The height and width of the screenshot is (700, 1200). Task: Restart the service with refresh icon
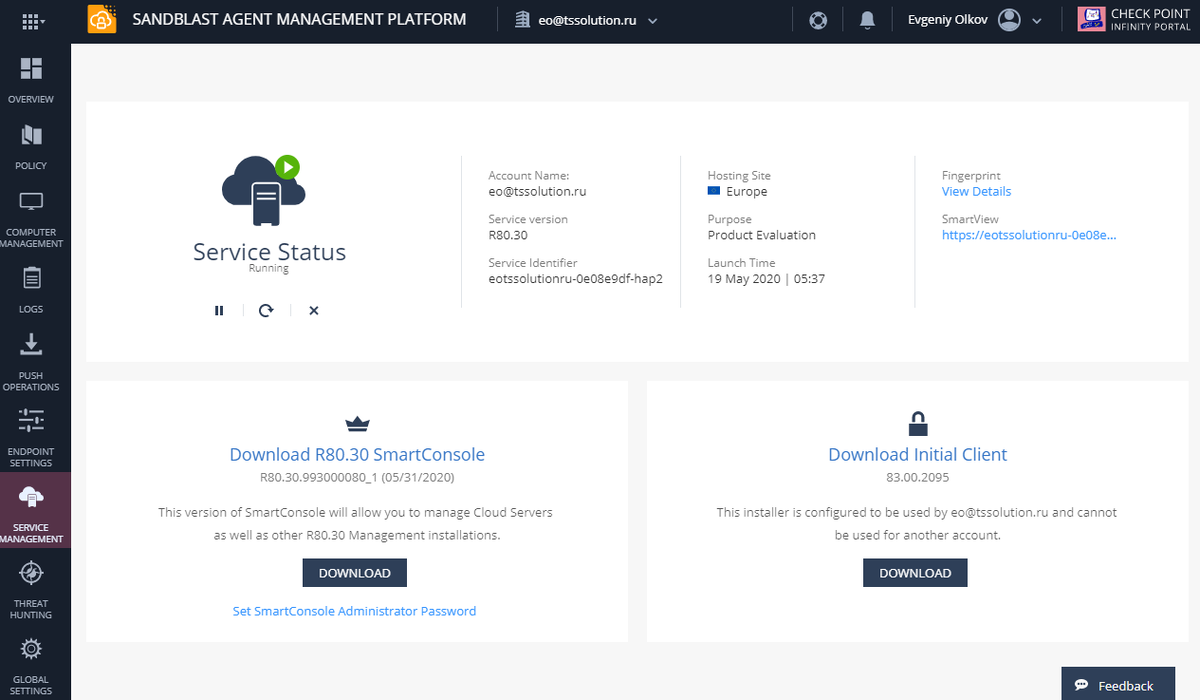click(266, 311)
